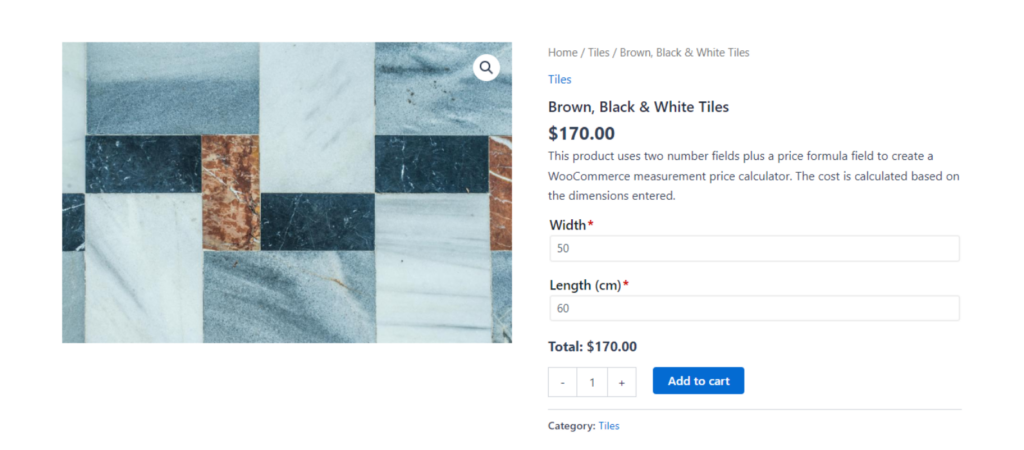Click the blue Tiles category link above title
The image size is (1024, 450).
pyautogui.click(x=559, y=79)
